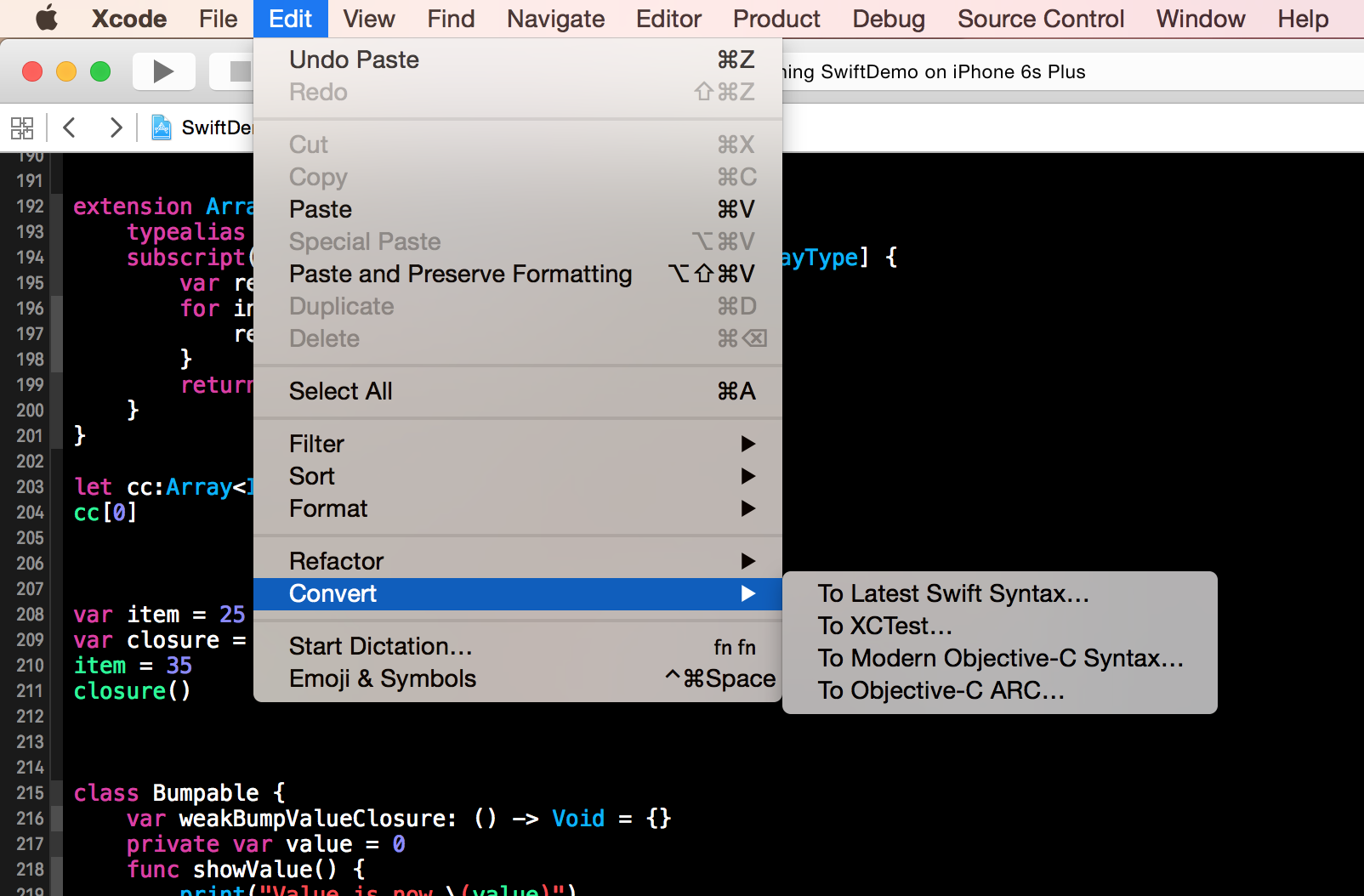The image size is (1364, 896).
Task: Click 'class Bumpable {' declaration
Action: (179, 793)
